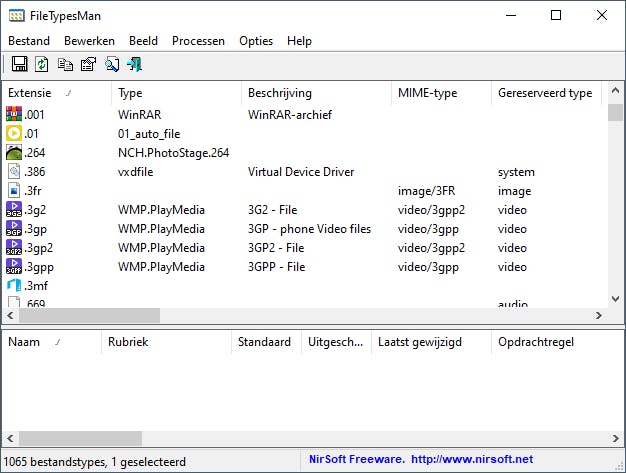Click the Find (magnifier) toolbar icon
Image resolution: width=626 pixels, height=473 pixels.
(x=112, y=65)
